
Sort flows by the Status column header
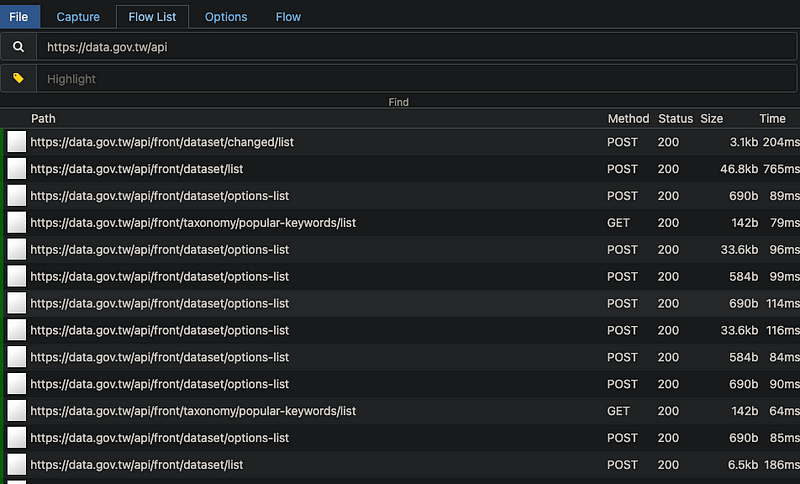675,118
